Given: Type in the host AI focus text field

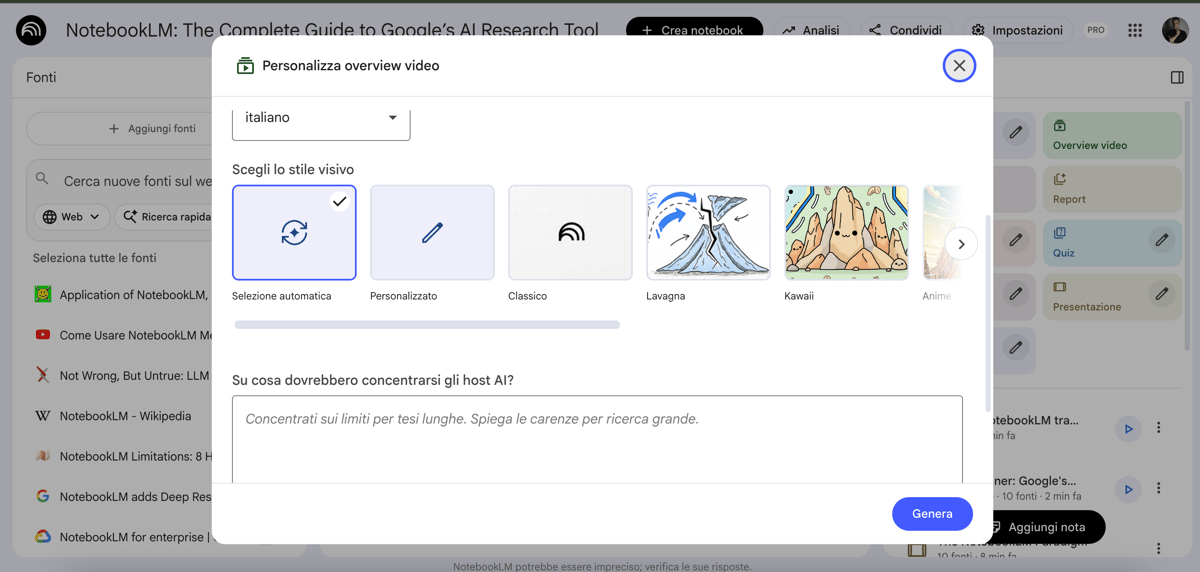Looking at the screenshot, I should [597, 440].
